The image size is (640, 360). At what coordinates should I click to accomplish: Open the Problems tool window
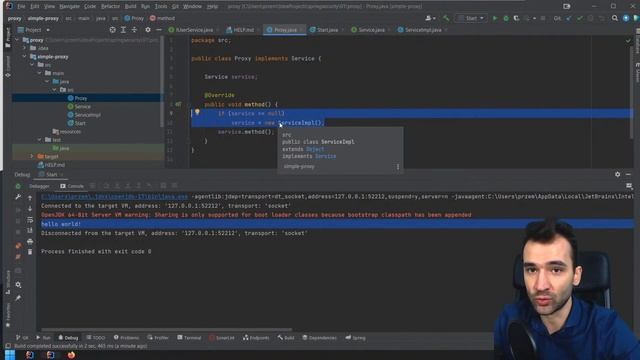click(x=127, y=338)
